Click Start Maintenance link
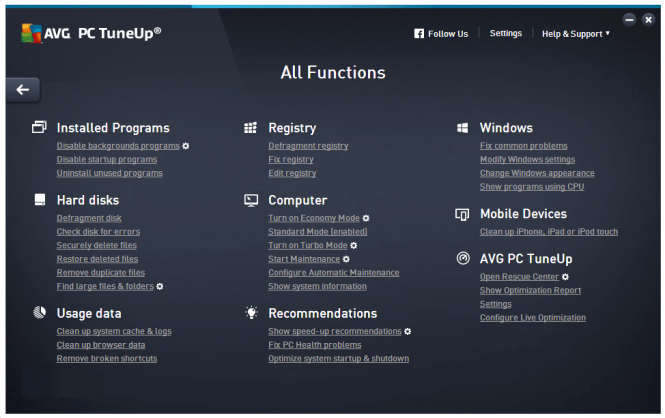 pos(304,259)
